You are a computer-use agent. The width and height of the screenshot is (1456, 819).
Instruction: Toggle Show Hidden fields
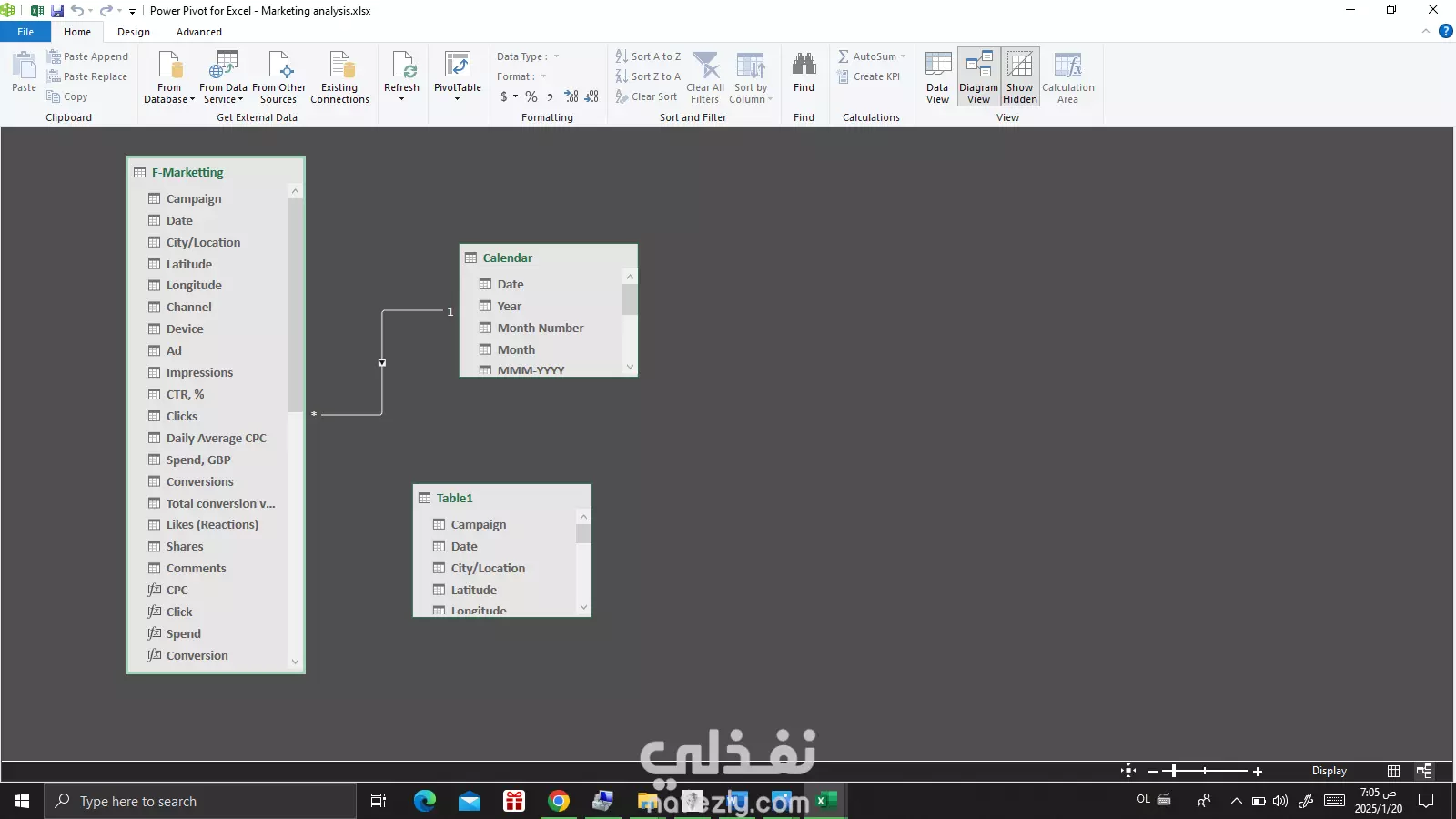point(1020,76)
